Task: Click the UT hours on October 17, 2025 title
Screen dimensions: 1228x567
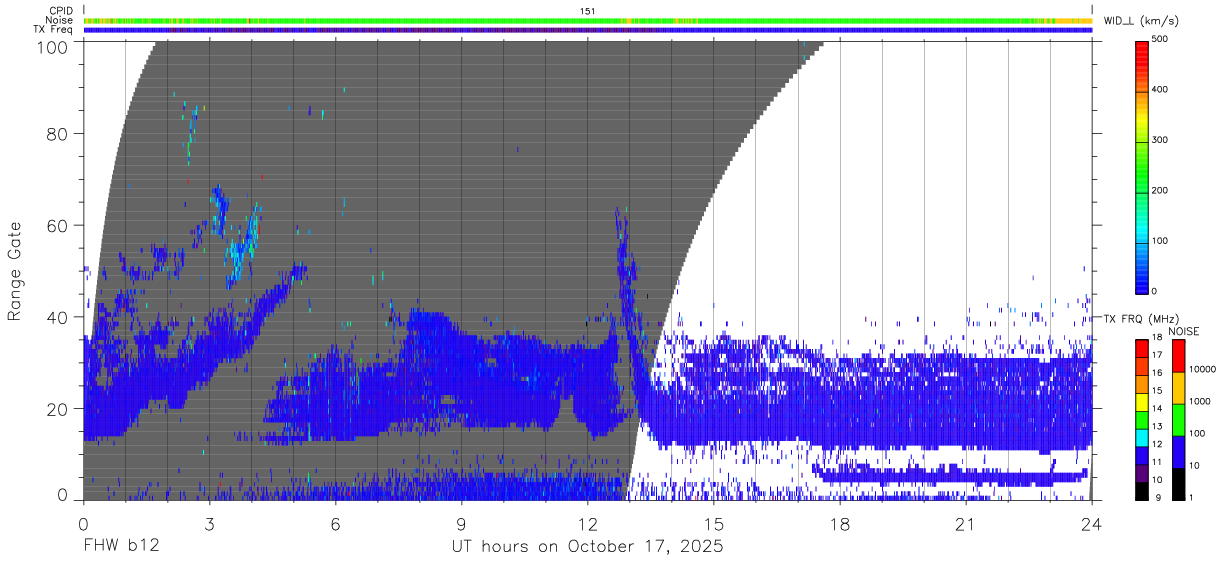Action: click(x=587, y=547)
